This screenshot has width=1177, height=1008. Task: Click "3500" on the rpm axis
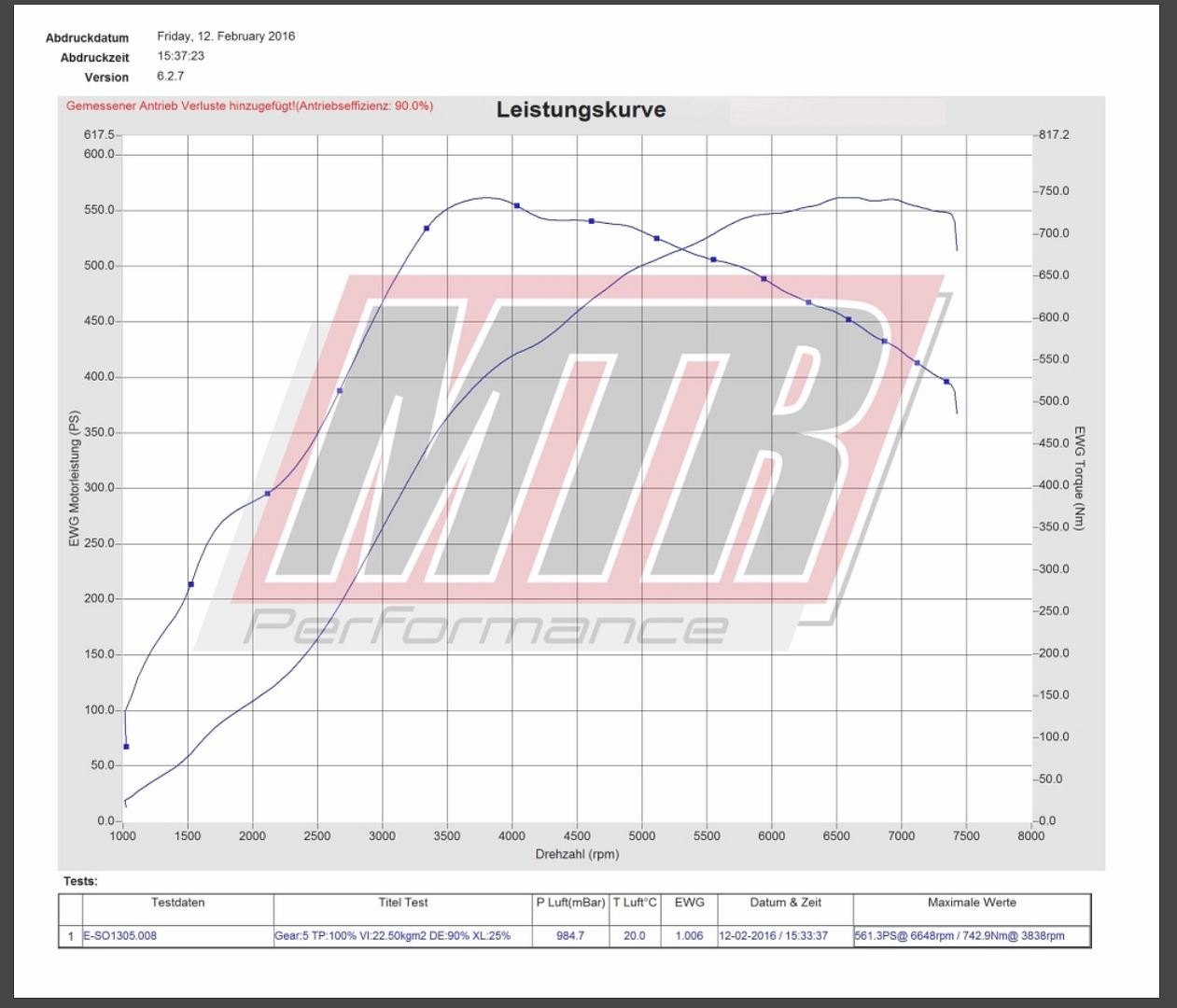click(x=447, y=836)
